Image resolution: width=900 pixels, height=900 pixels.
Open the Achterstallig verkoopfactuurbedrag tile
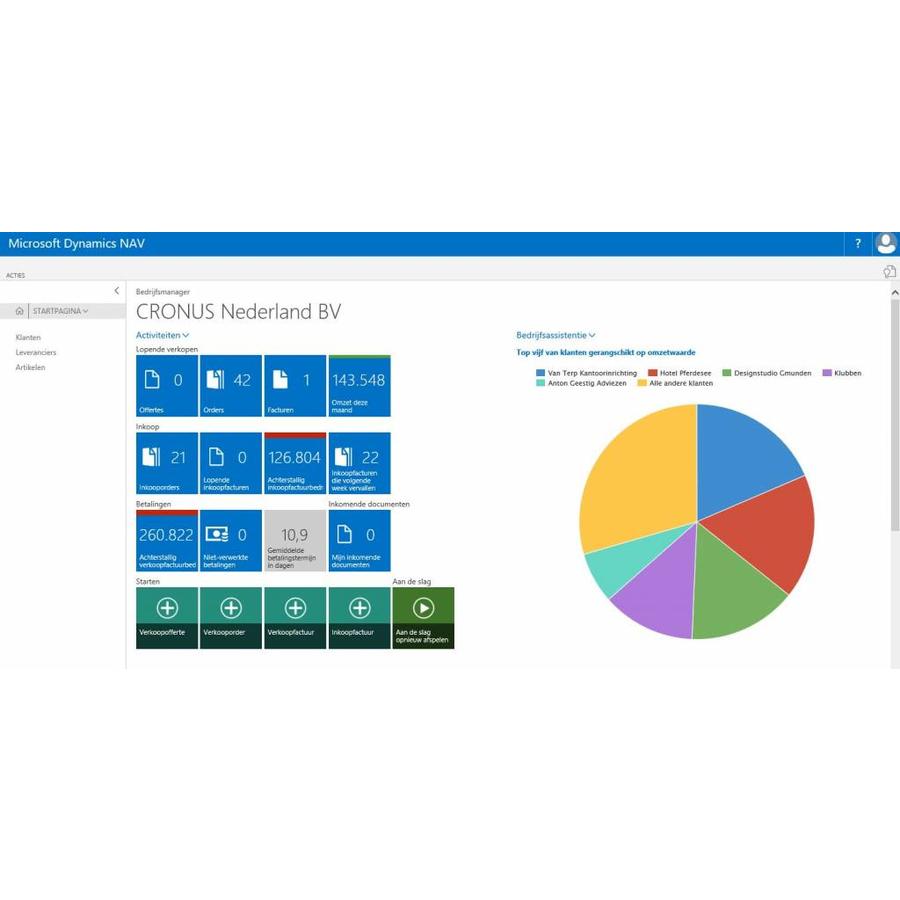click(167, 541)
